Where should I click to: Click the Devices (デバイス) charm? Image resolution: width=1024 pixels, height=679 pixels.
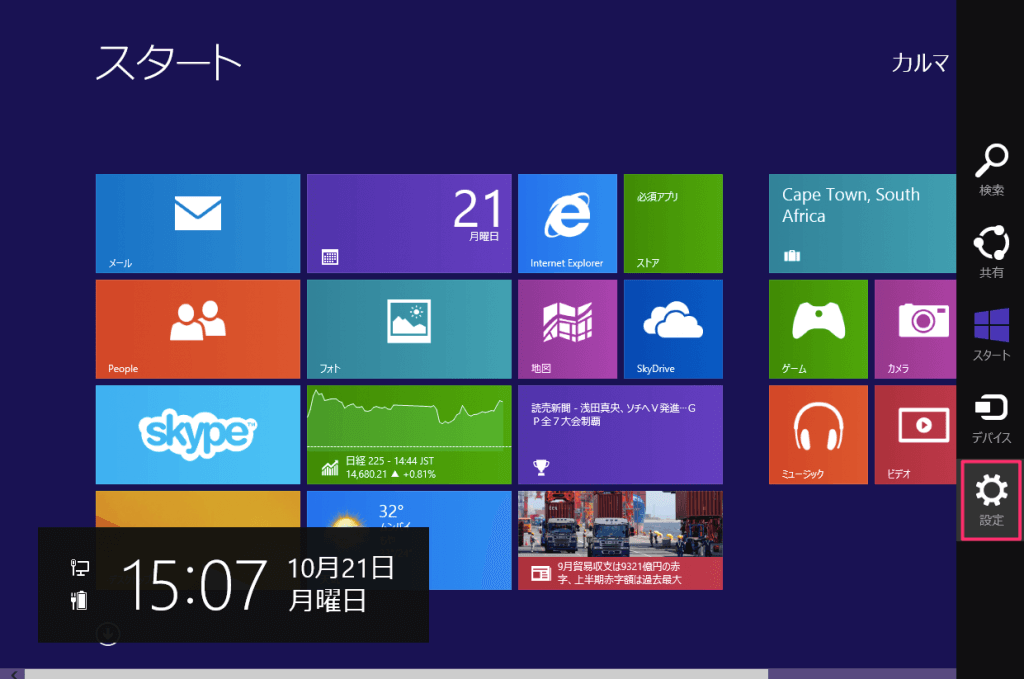pyautogui.click(x=991, y=418)
